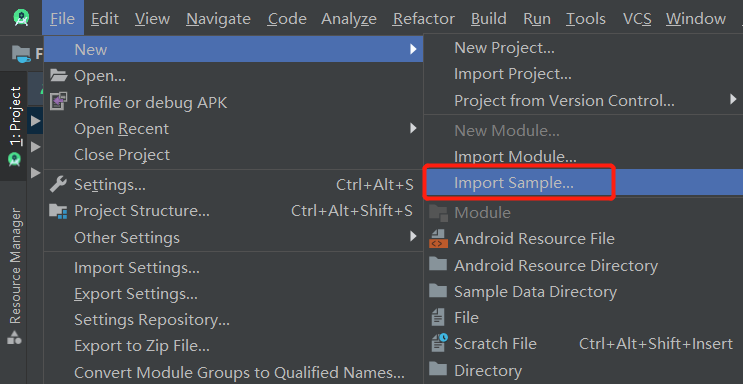Image resolution: width=743 pixels, height=384 pixels.
Task: Expand the first project tree node arrow
Action: (x=35, y=120)
